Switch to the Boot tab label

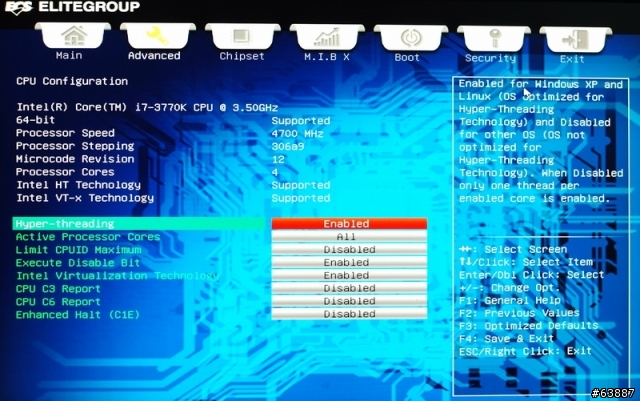(407, 58)
